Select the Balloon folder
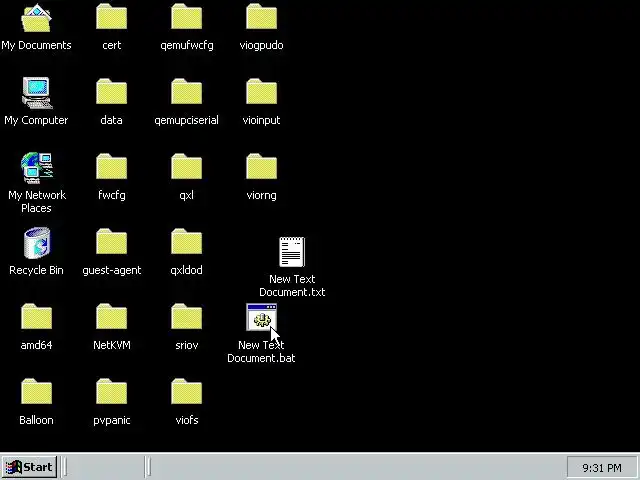The height and width of the screenshot is (480, 640). pos(36,392)
